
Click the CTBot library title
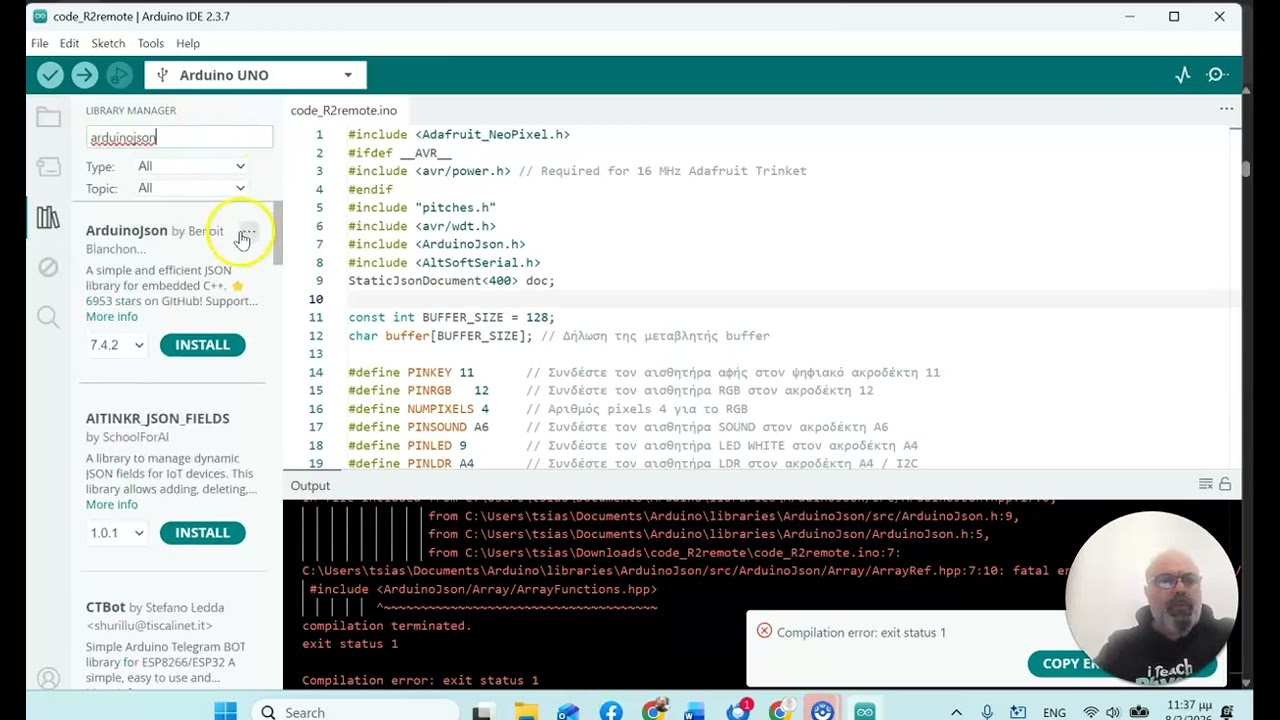tap(105, 607)
